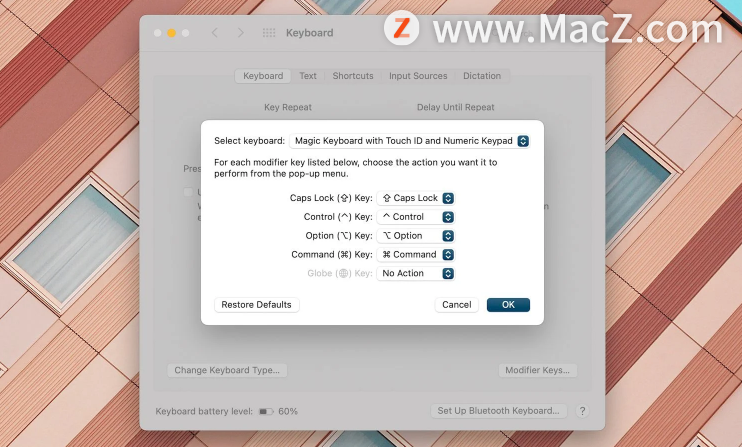The height and width of the screenshot is (447, 742).
Task: Open the Shortcuts tab
Action: [x=353, y=76]
